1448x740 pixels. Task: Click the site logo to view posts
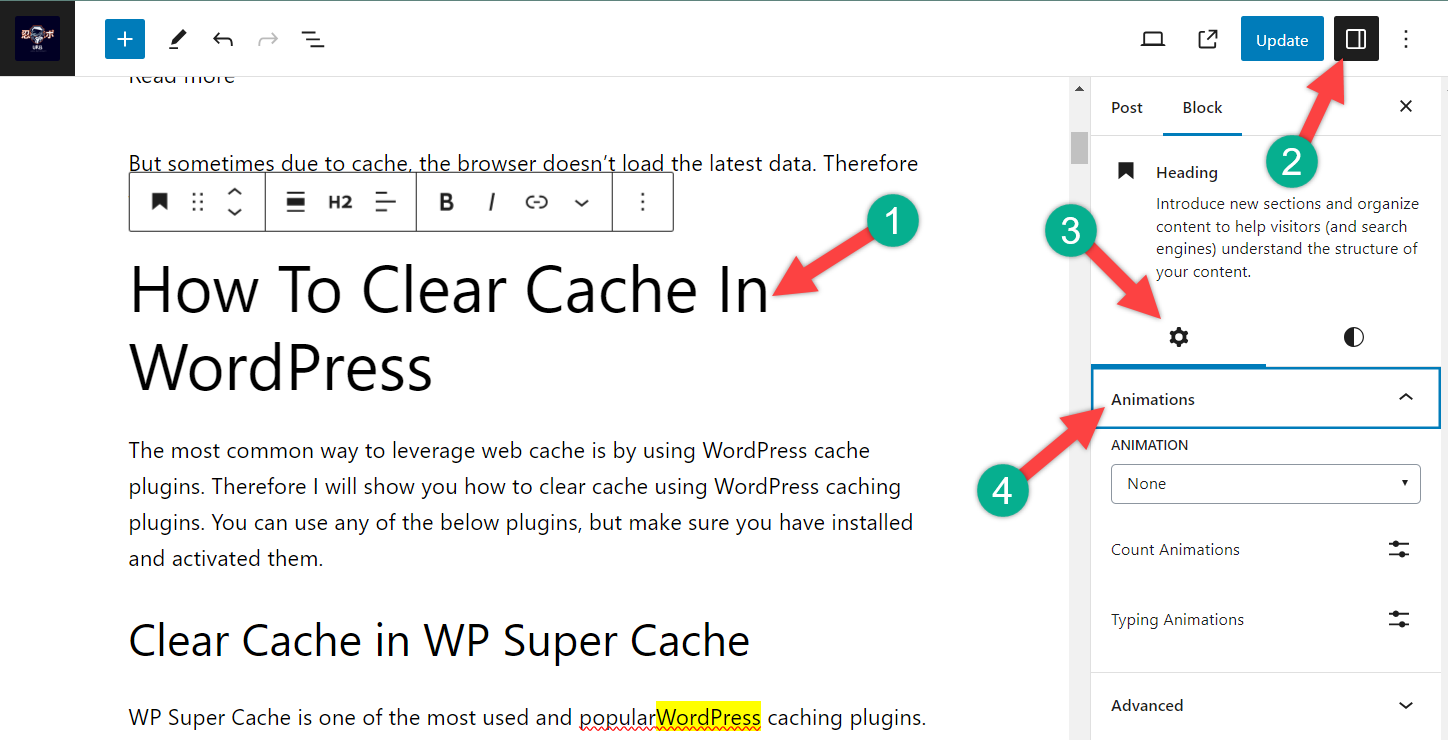click(x=37, y=38)
